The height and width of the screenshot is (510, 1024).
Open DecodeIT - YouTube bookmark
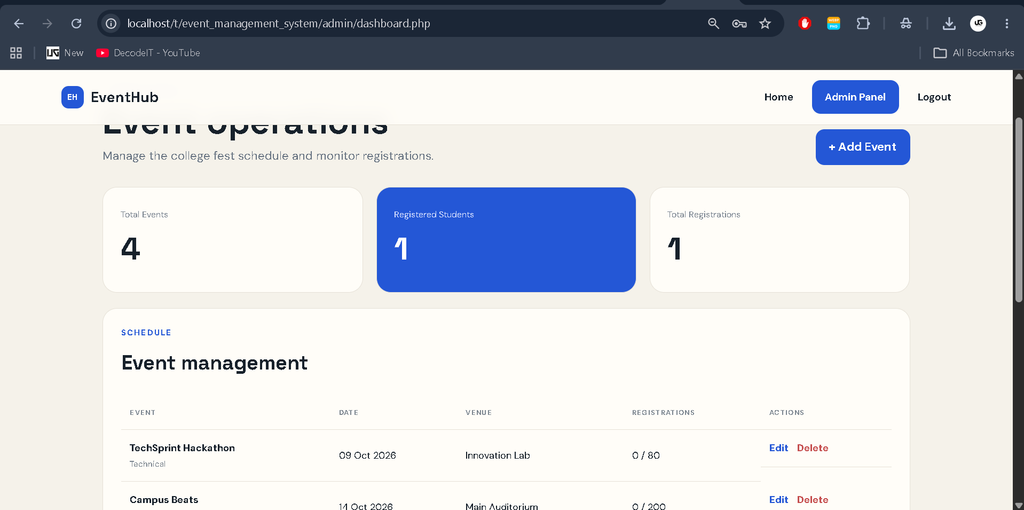(x=148, y=53)
